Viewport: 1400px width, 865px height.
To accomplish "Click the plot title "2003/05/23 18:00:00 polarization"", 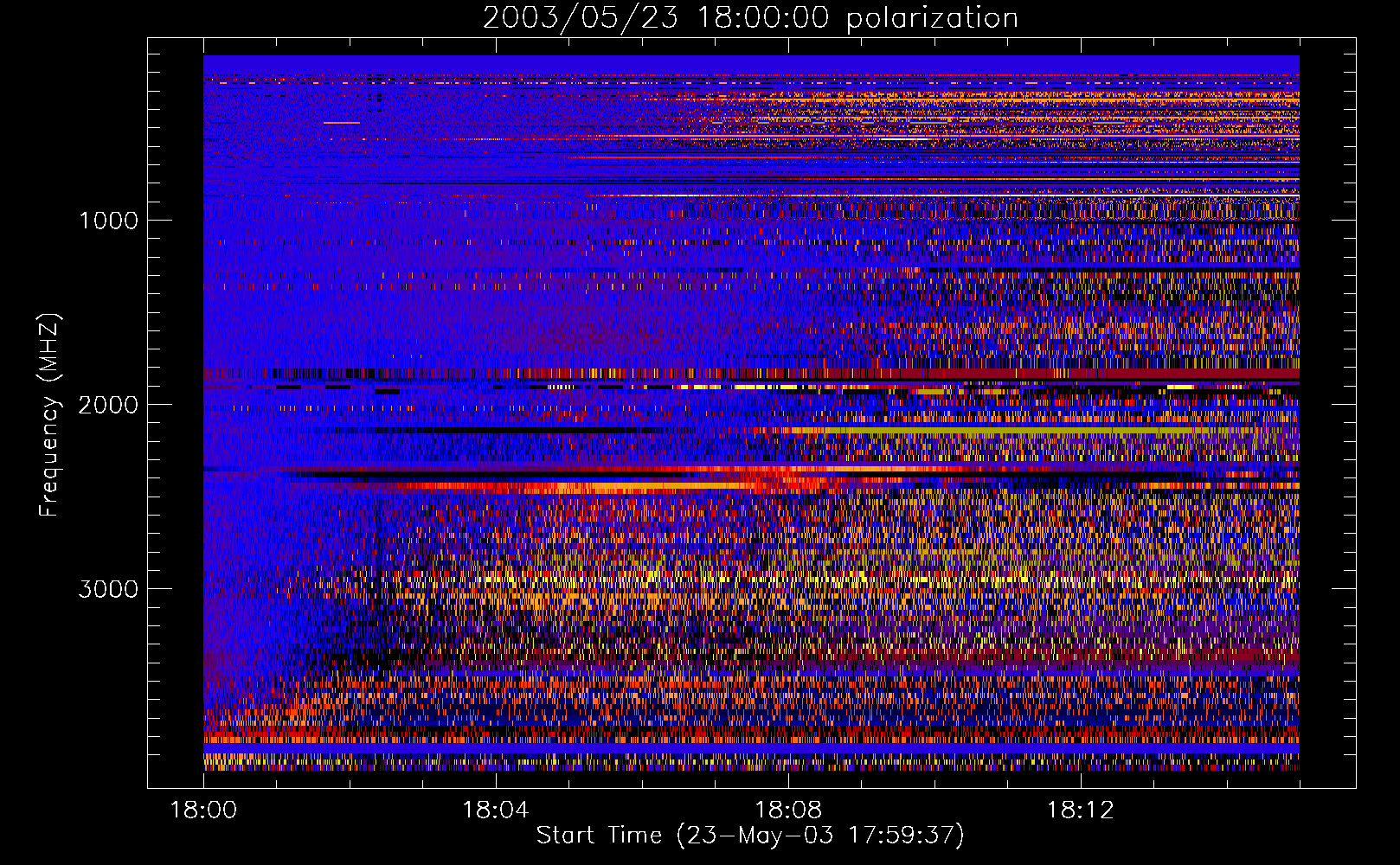I will pos(750,17).
